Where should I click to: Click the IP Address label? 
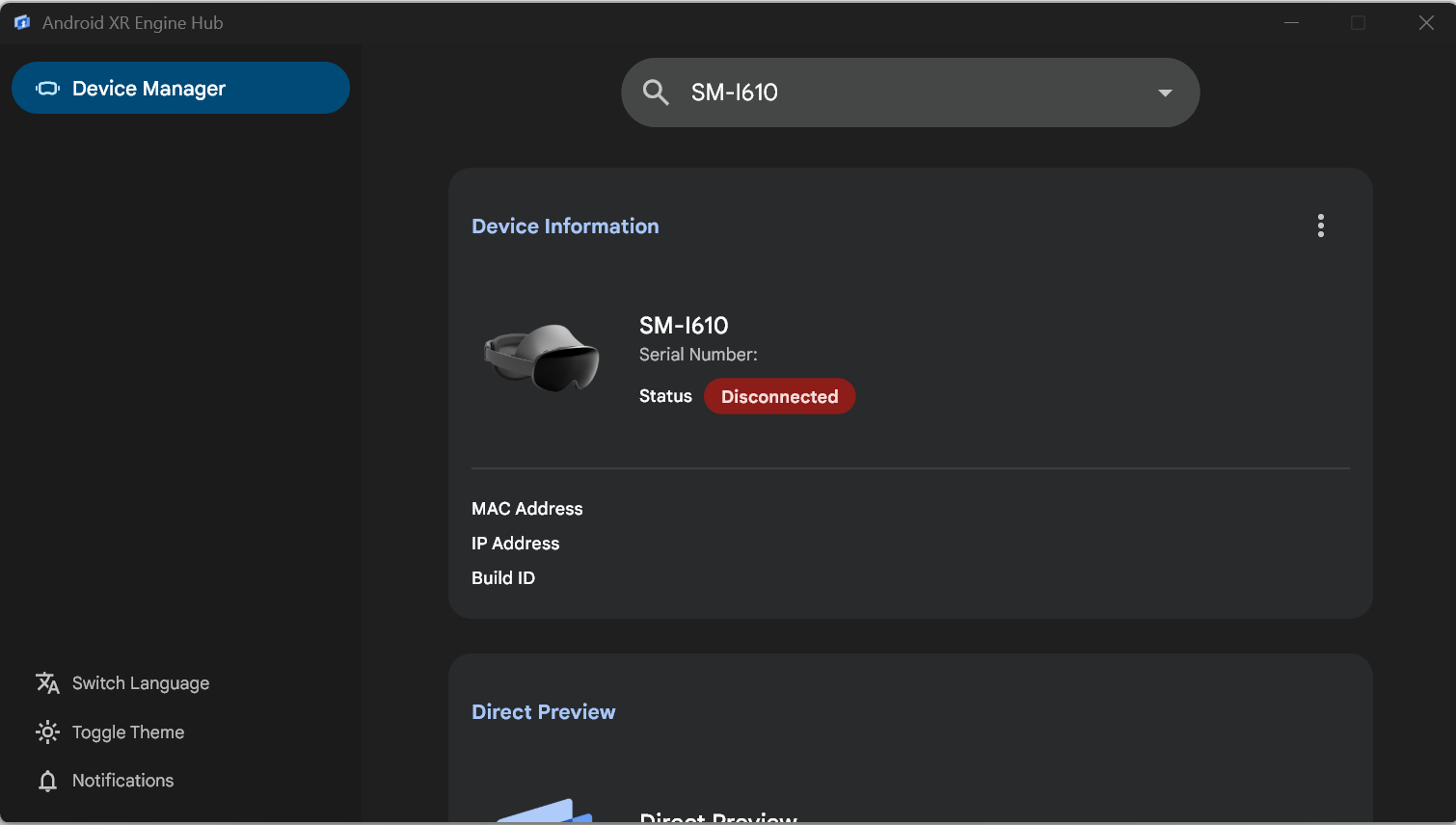coord(516,544)
